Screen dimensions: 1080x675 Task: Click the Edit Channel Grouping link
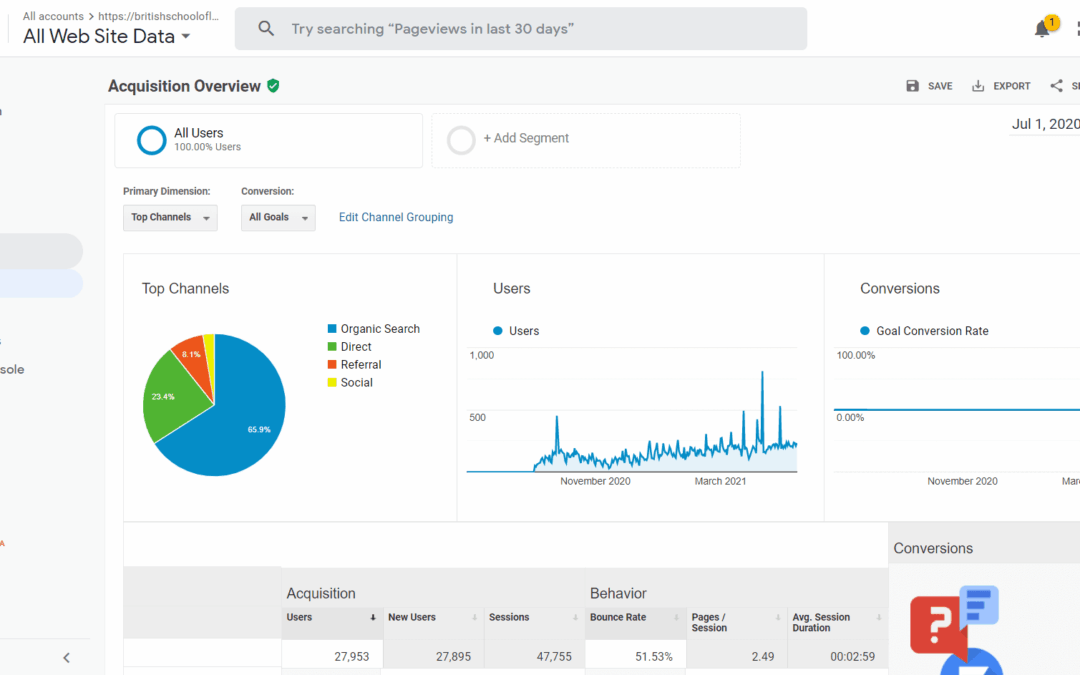click(396, 217)
